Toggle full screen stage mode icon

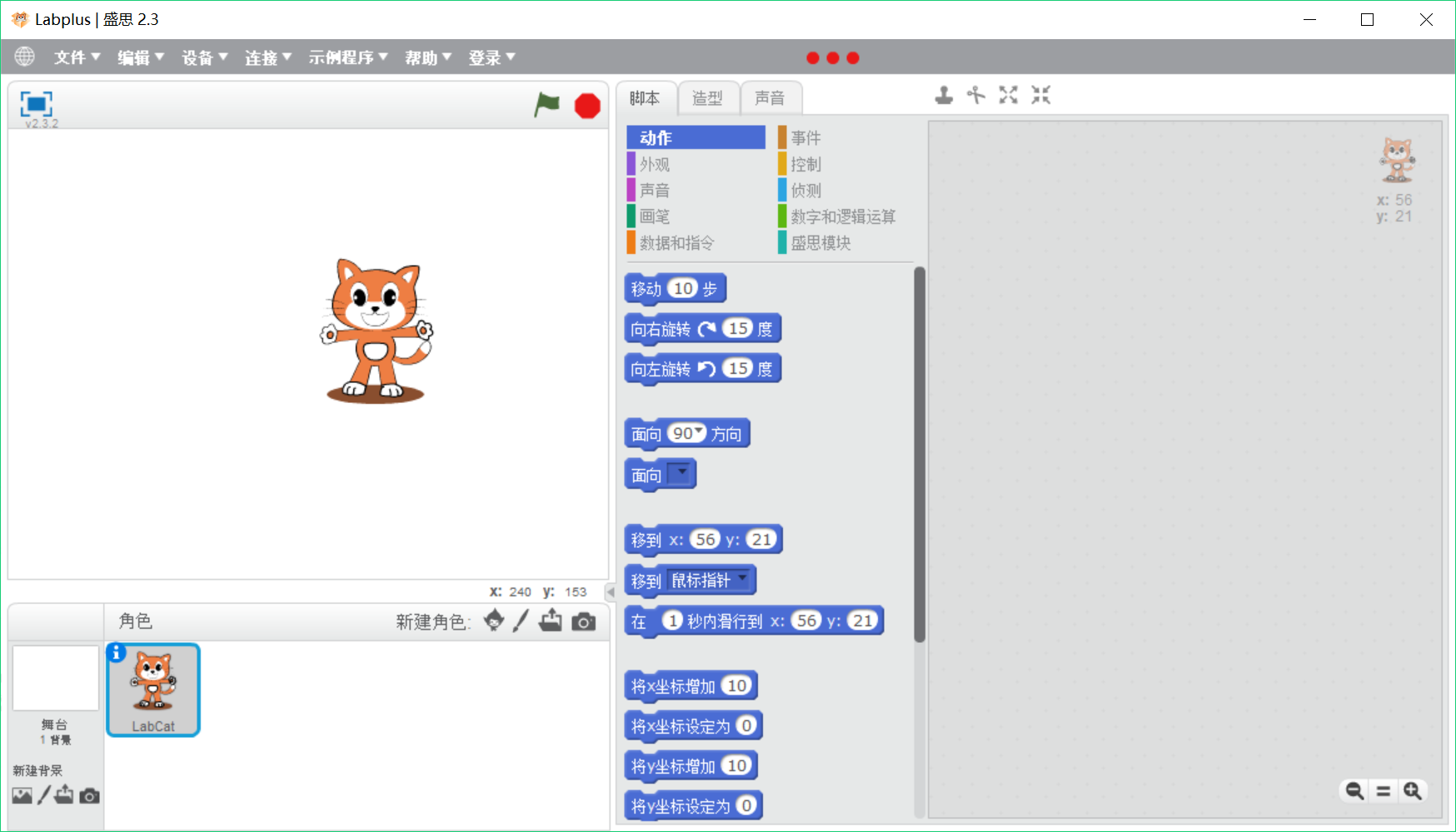(36, 104)
